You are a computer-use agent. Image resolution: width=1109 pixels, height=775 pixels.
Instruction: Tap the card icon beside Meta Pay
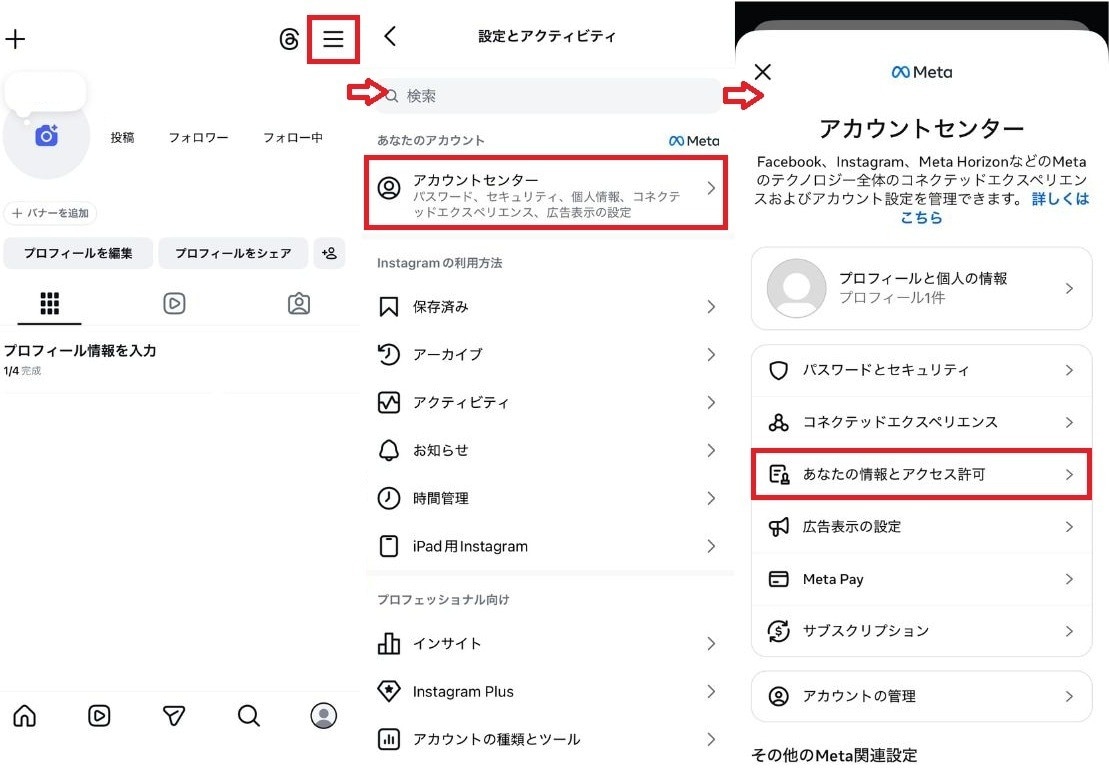(x=778, y=579)
